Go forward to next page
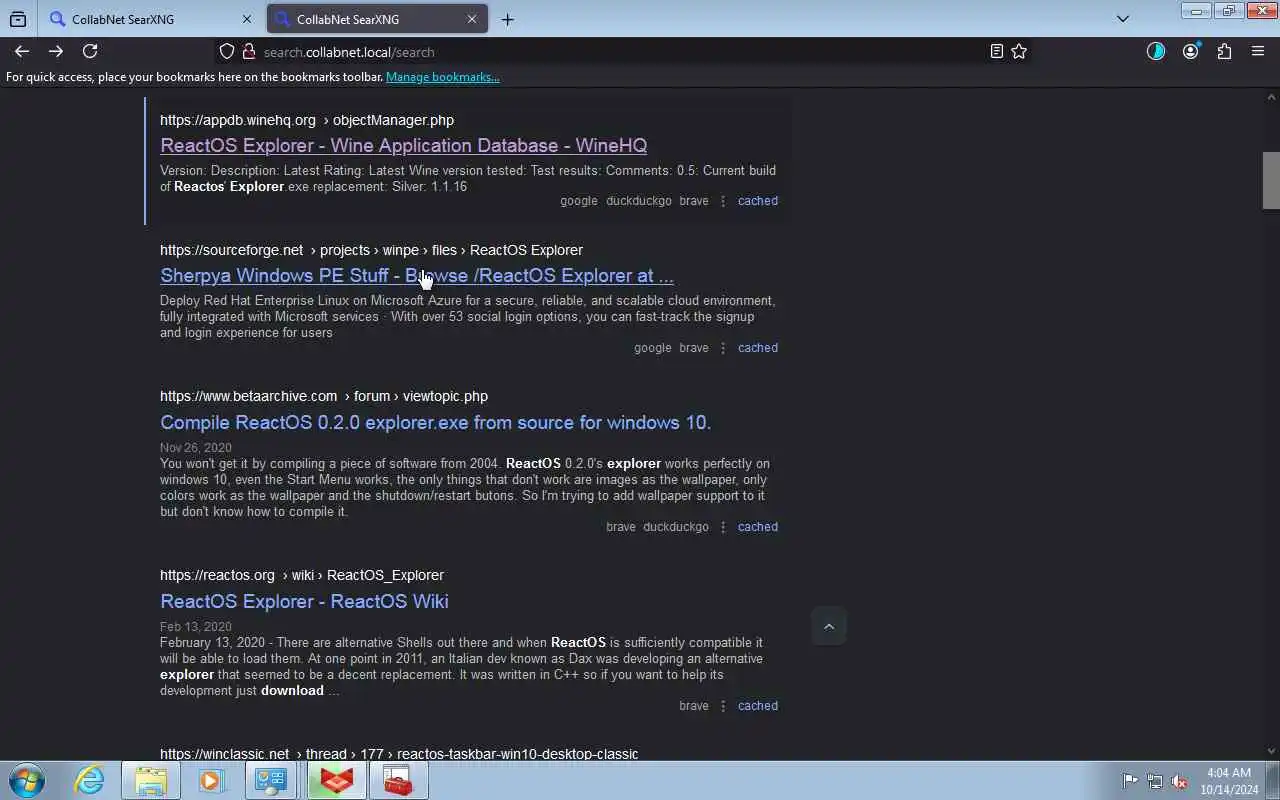1280x800 pixels. pos(56,51)
